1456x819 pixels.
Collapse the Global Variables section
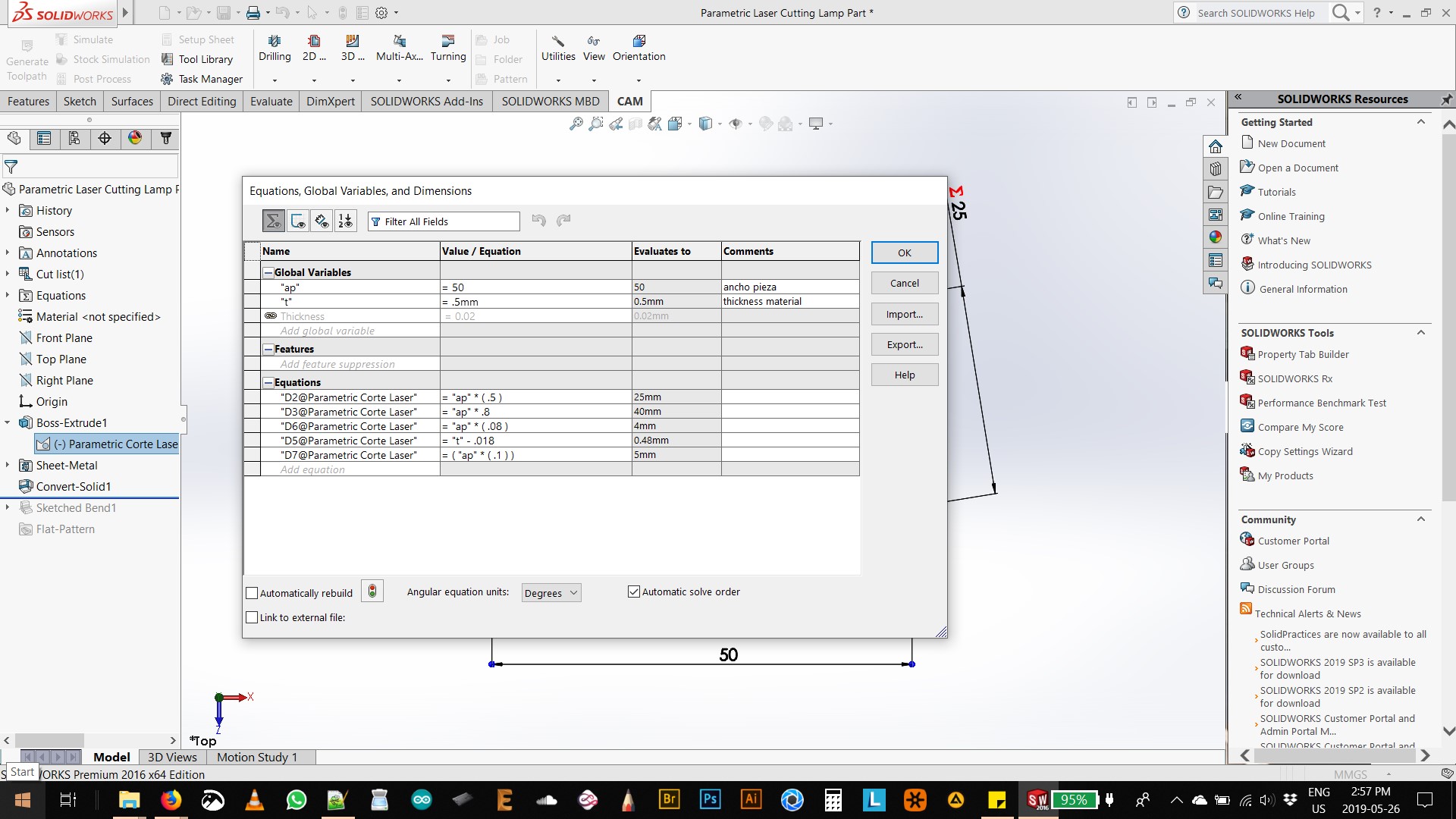click(268, 272)
